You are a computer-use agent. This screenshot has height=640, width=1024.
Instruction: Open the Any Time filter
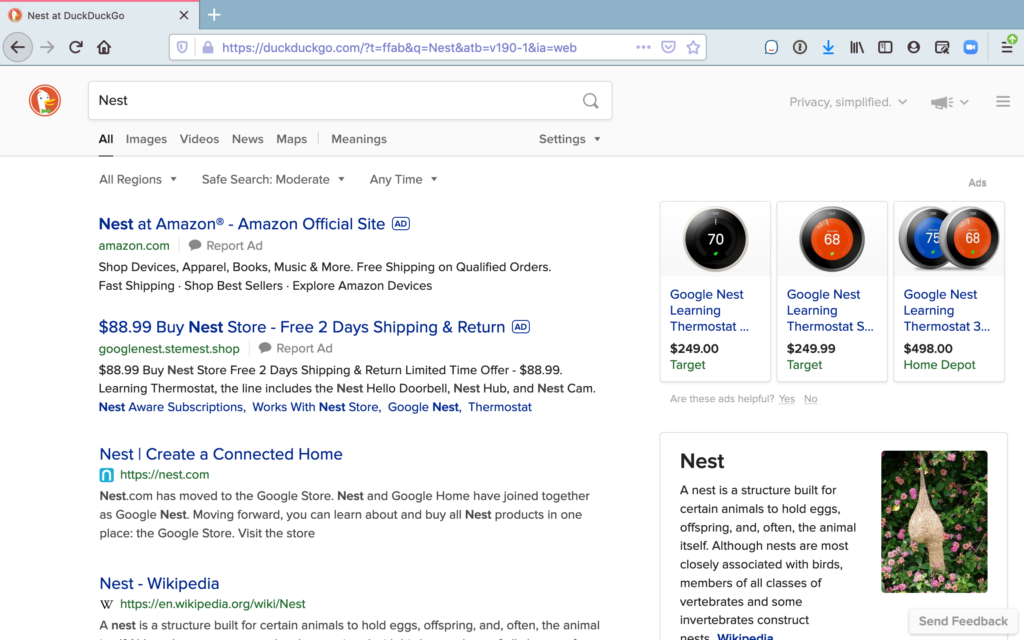(403, 179)
